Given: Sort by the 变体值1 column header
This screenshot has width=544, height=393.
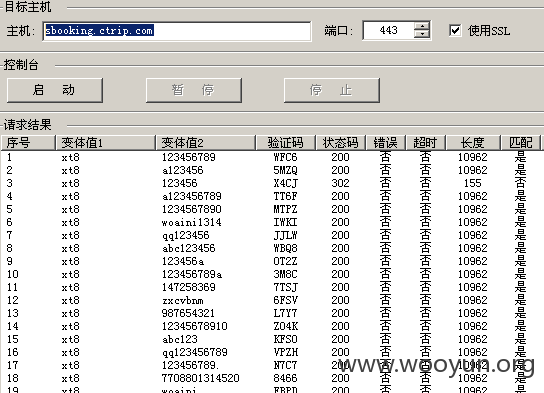Looking at the screenshot, I should point(105,143).
